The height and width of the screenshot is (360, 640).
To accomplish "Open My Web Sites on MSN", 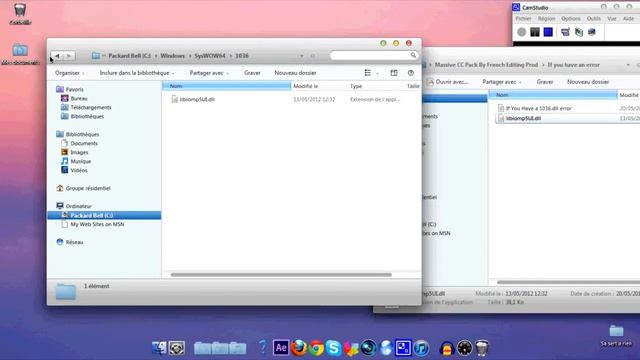I will click(97, 224).
